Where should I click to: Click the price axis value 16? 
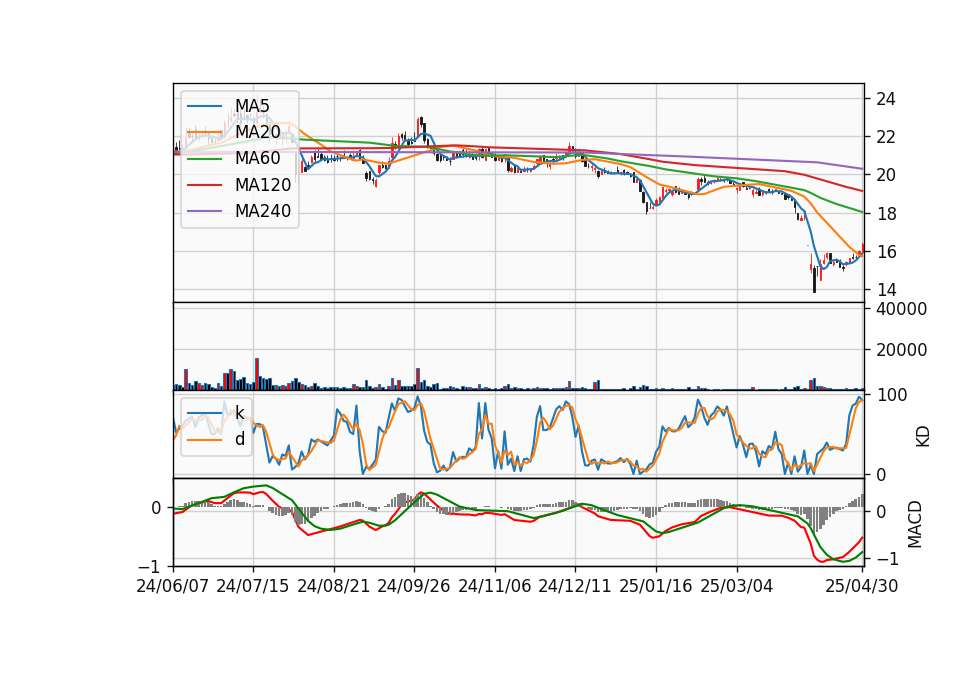click(886, 252)
